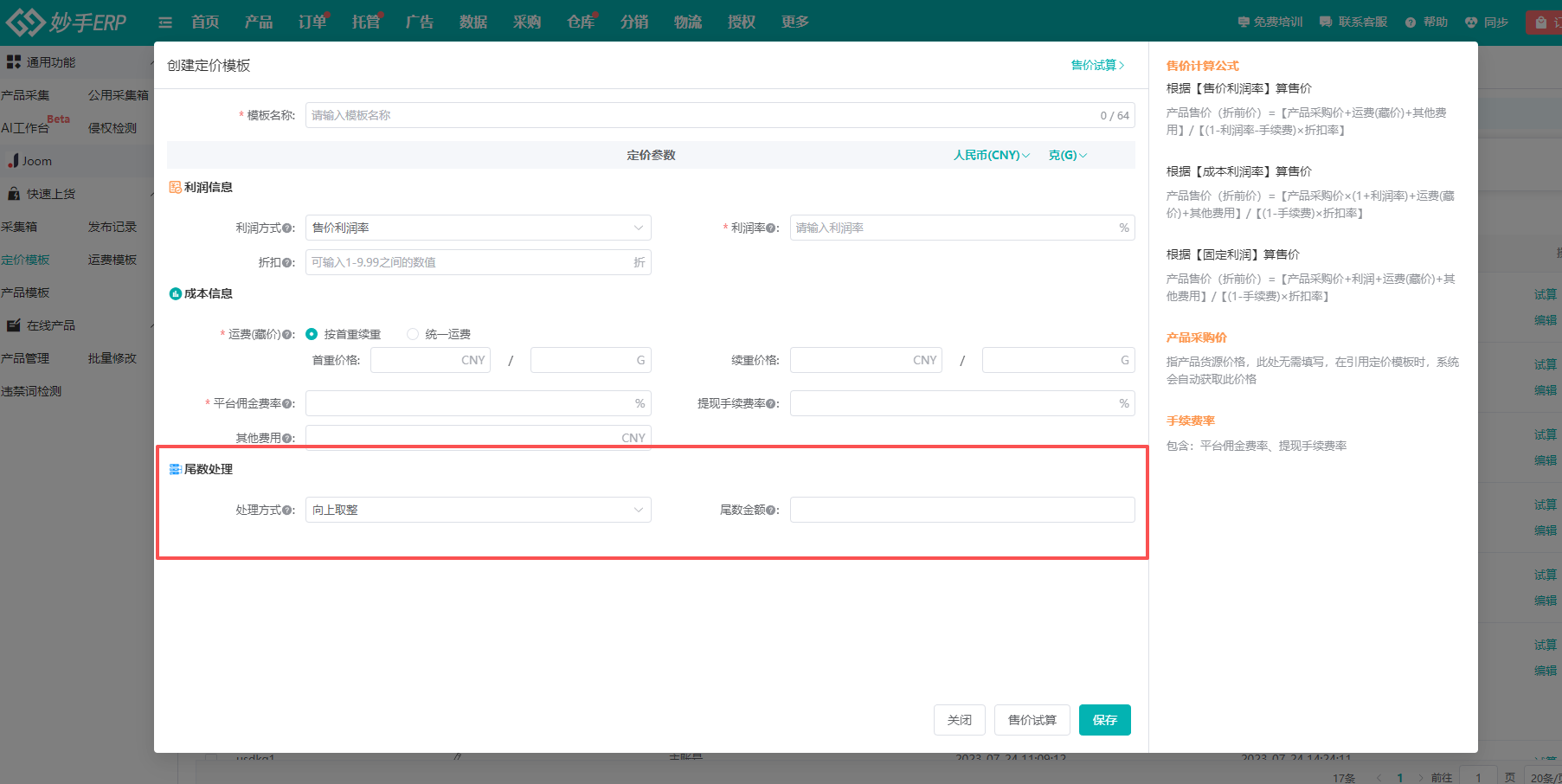
Task: Switch to 定价模板 in the sidebar
Action: pyautogui.click(x=26, y=259)
